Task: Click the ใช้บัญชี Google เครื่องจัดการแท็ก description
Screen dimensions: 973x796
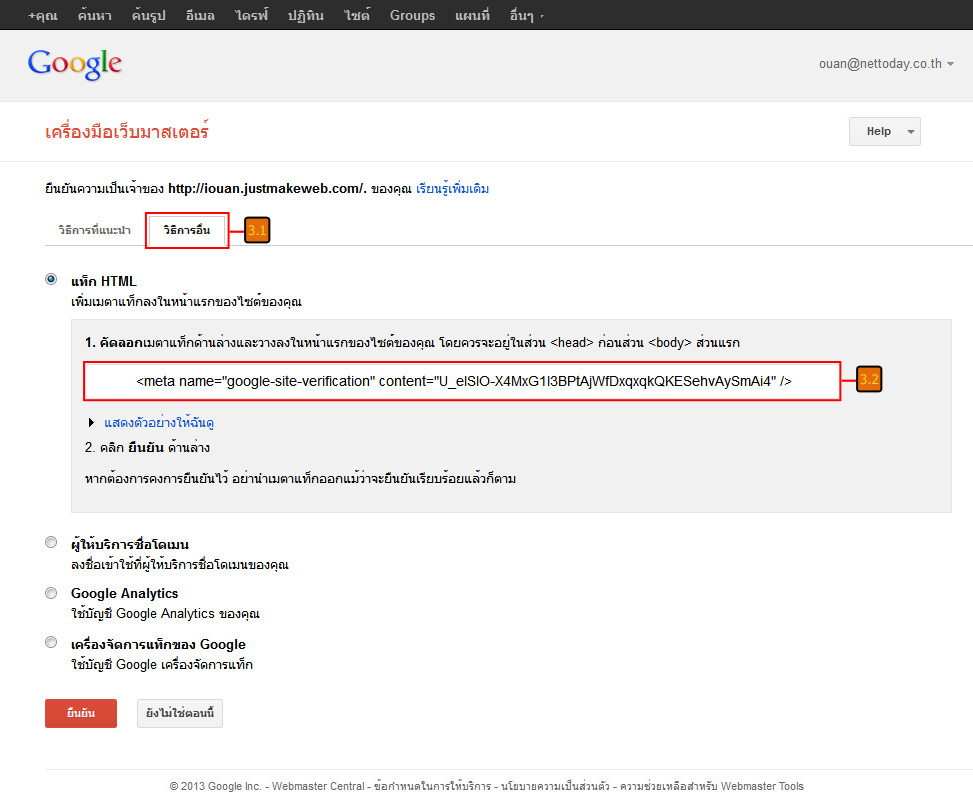Action: (x=162, y=664)
